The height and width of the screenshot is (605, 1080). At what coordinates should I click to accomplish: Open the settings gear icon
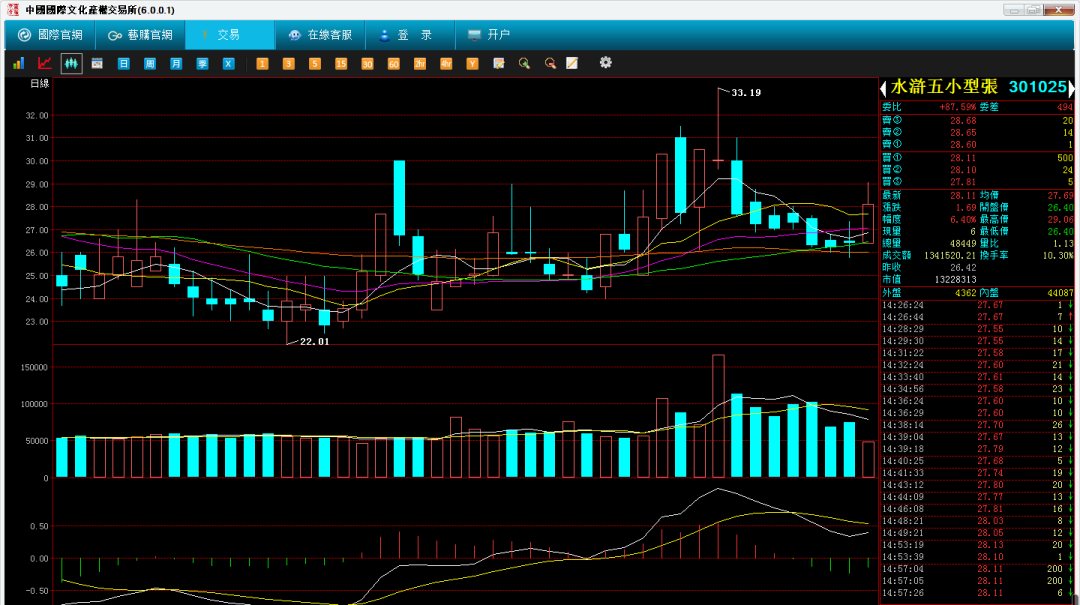[x=605, y=63]
